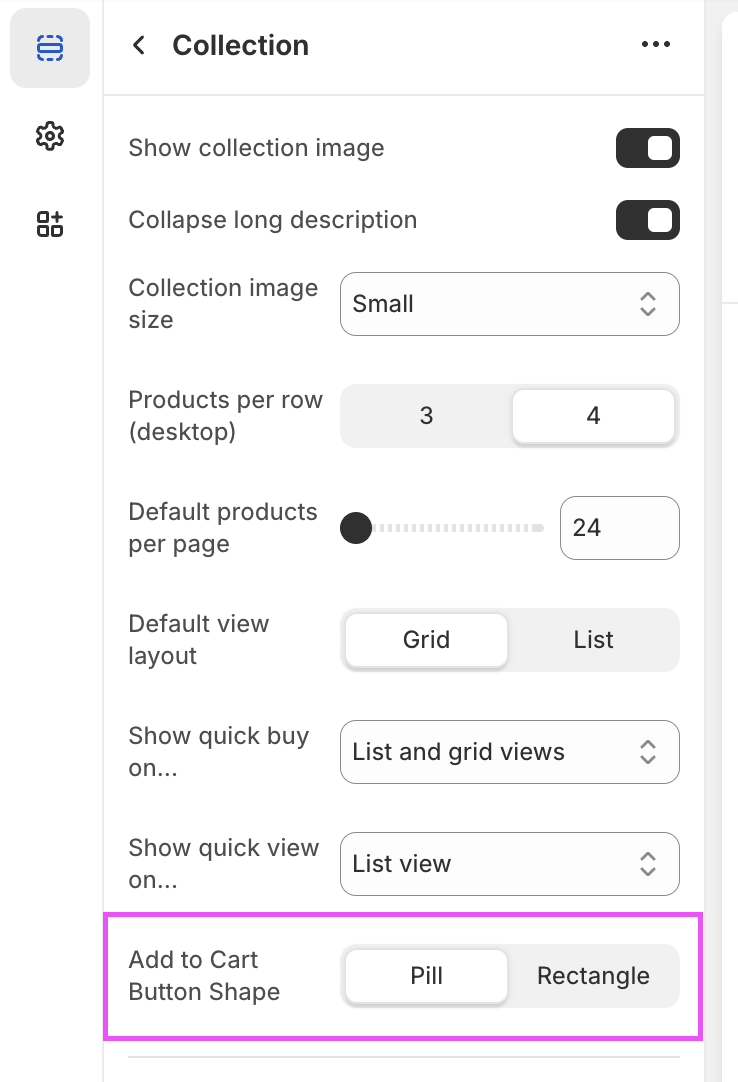Click the products per page slider handle
The height and width of the screenshot is (1082, 738).
(x=356, y=528)
